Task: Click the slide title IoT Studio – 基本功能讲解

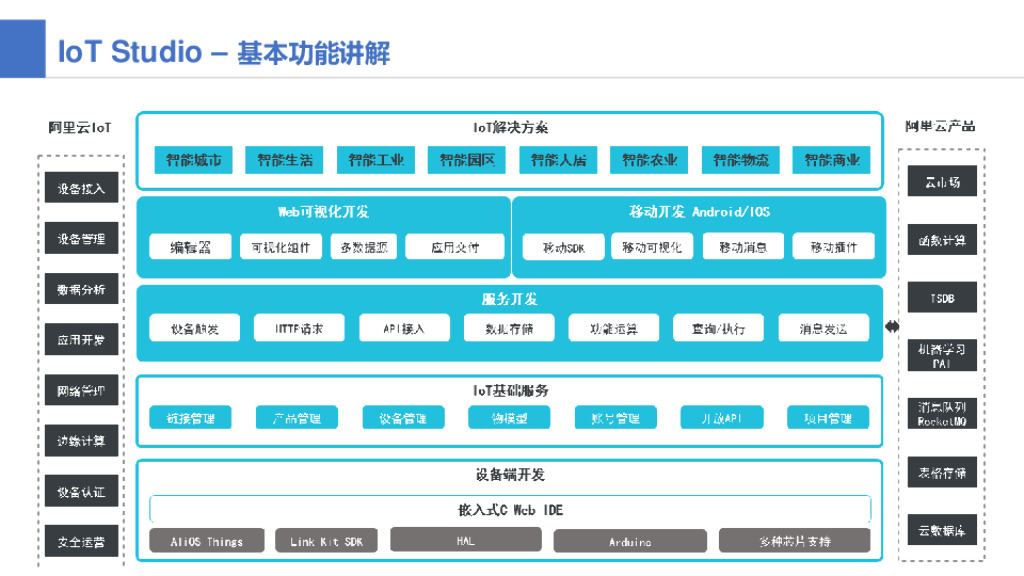Action: click(223, 52)
